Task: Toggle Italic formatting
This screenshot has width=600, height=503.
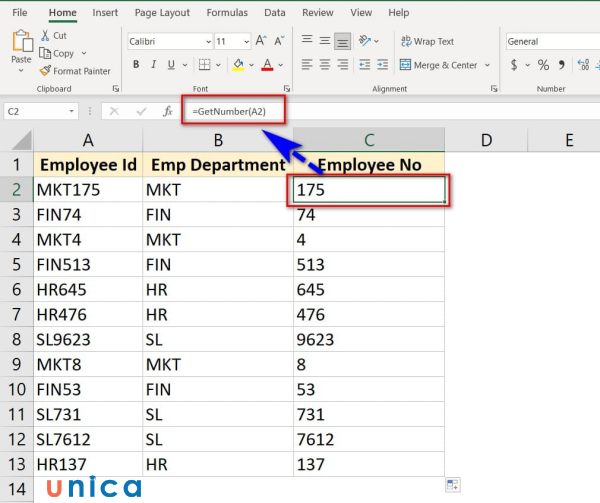Action: [x=153, y=65]
